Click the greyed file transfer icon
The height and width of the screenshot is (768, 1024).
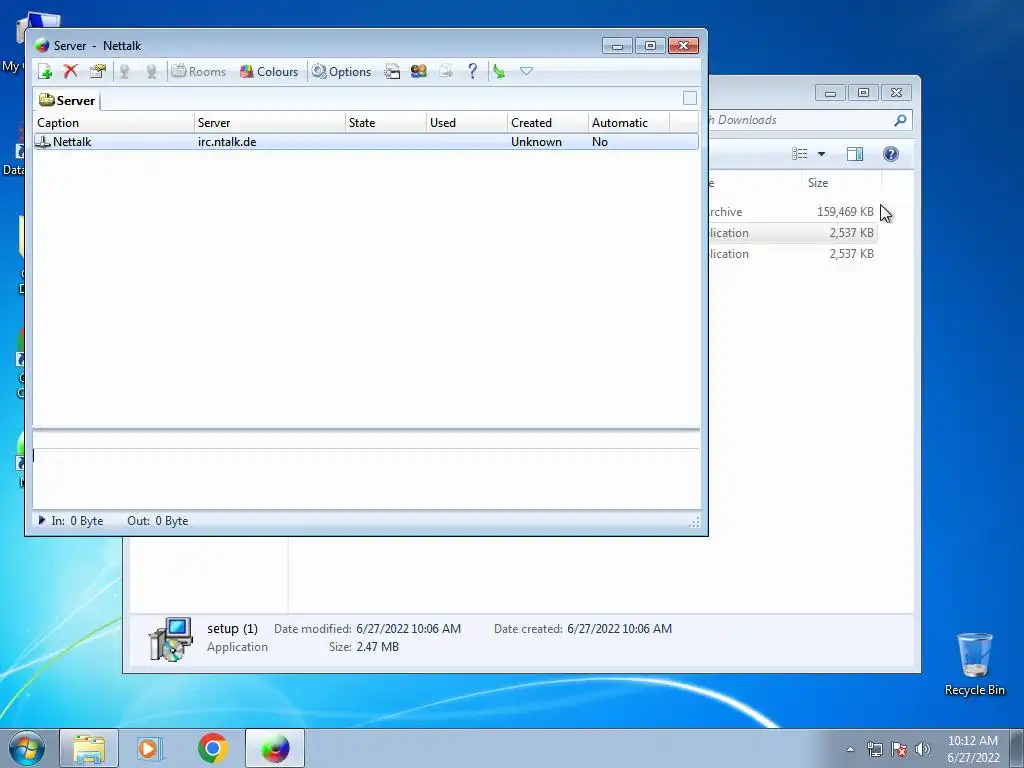coord(446,72)
